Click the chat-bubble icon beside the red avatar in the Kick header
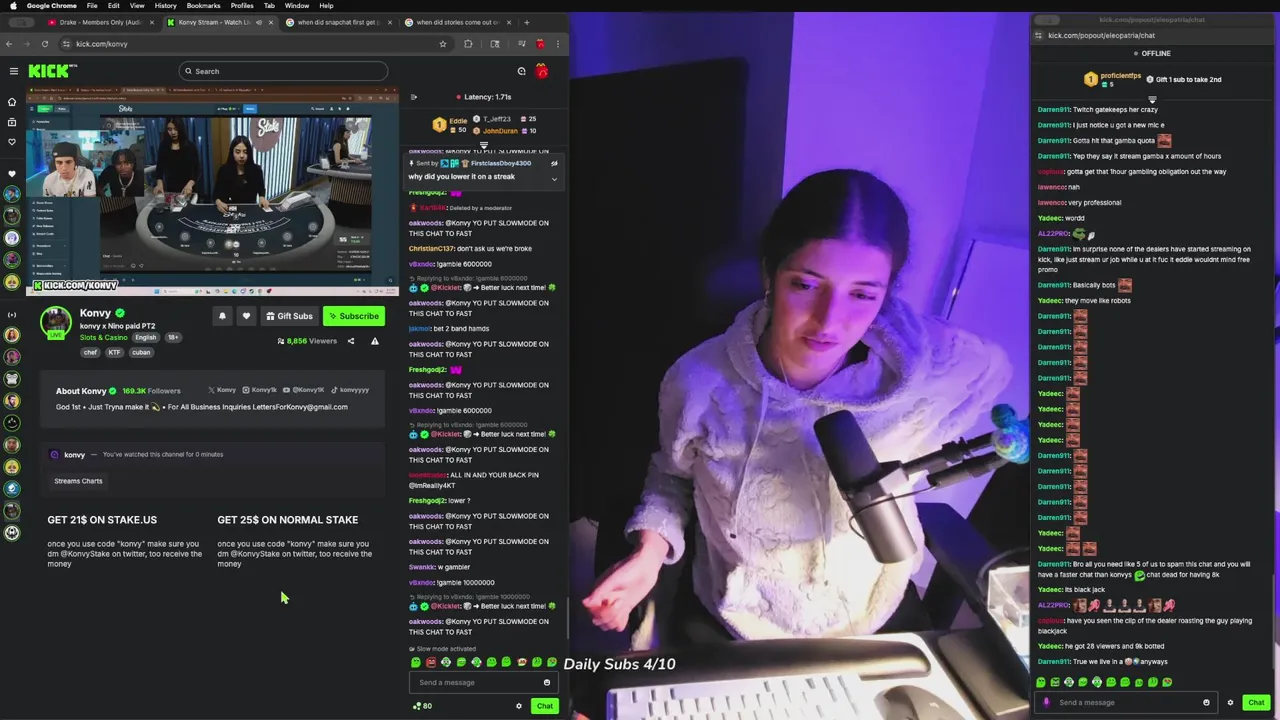The image size is (1280, 720). (521, 71)
